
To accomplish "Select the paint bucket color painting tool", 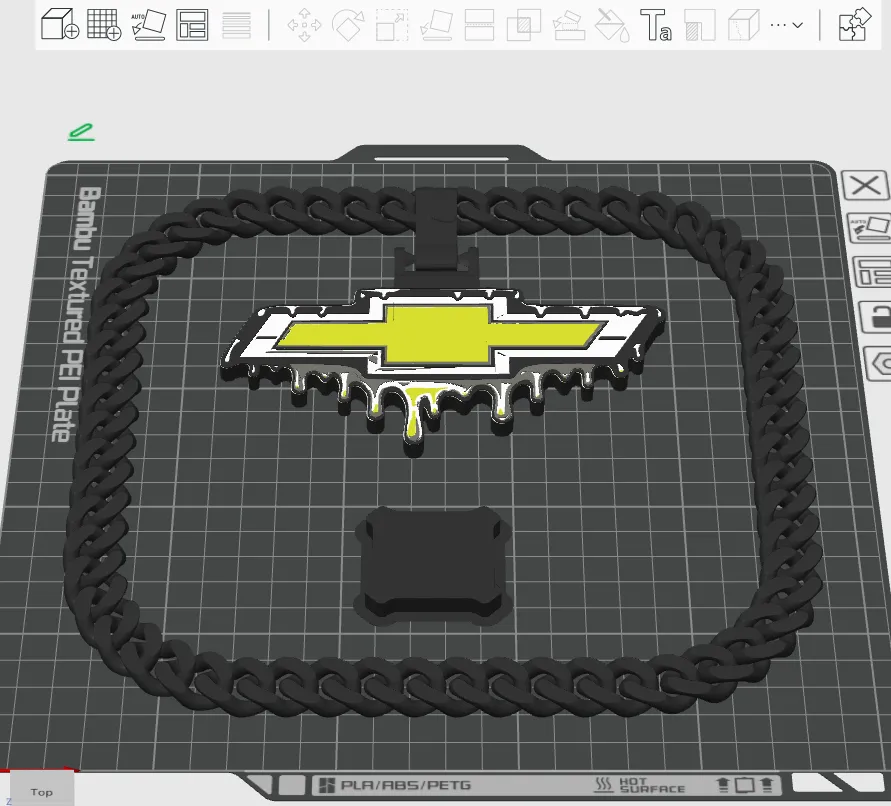I will (x=612, y=26).
